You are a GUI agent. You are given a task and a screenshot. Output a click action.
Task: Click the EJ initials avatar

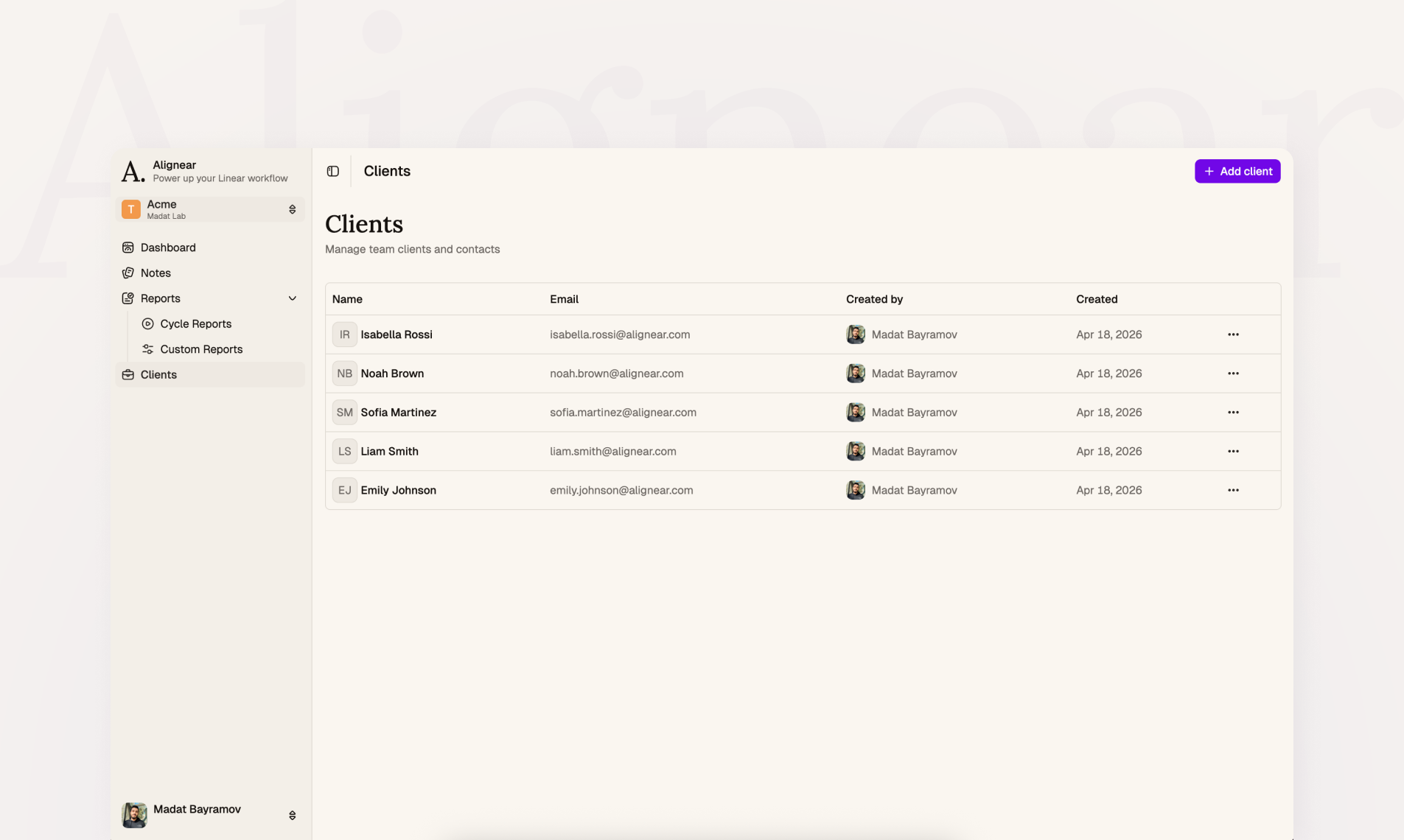(x=344, y=490)
